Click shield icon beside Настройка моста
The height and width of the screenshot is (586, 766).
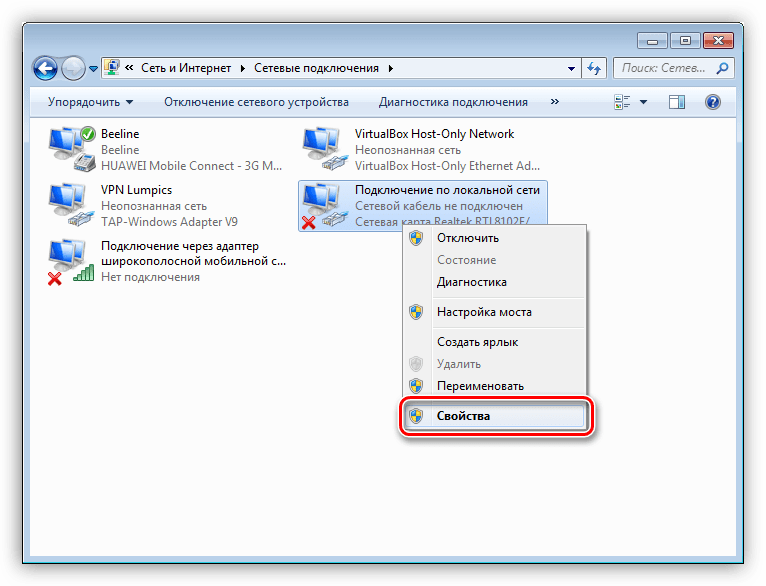(416, 312)
